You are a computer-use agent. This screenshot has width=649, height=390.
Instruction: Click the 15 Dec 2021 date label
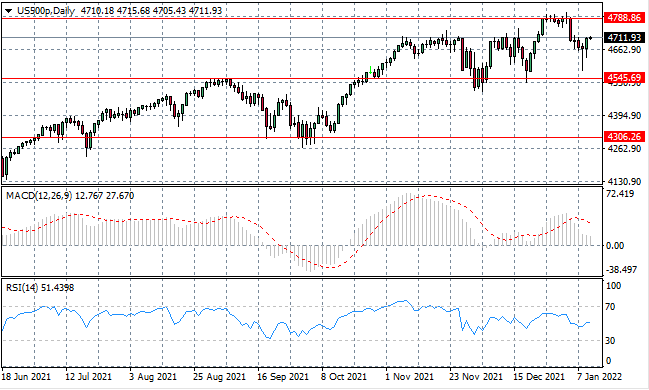tap(539, 377)
